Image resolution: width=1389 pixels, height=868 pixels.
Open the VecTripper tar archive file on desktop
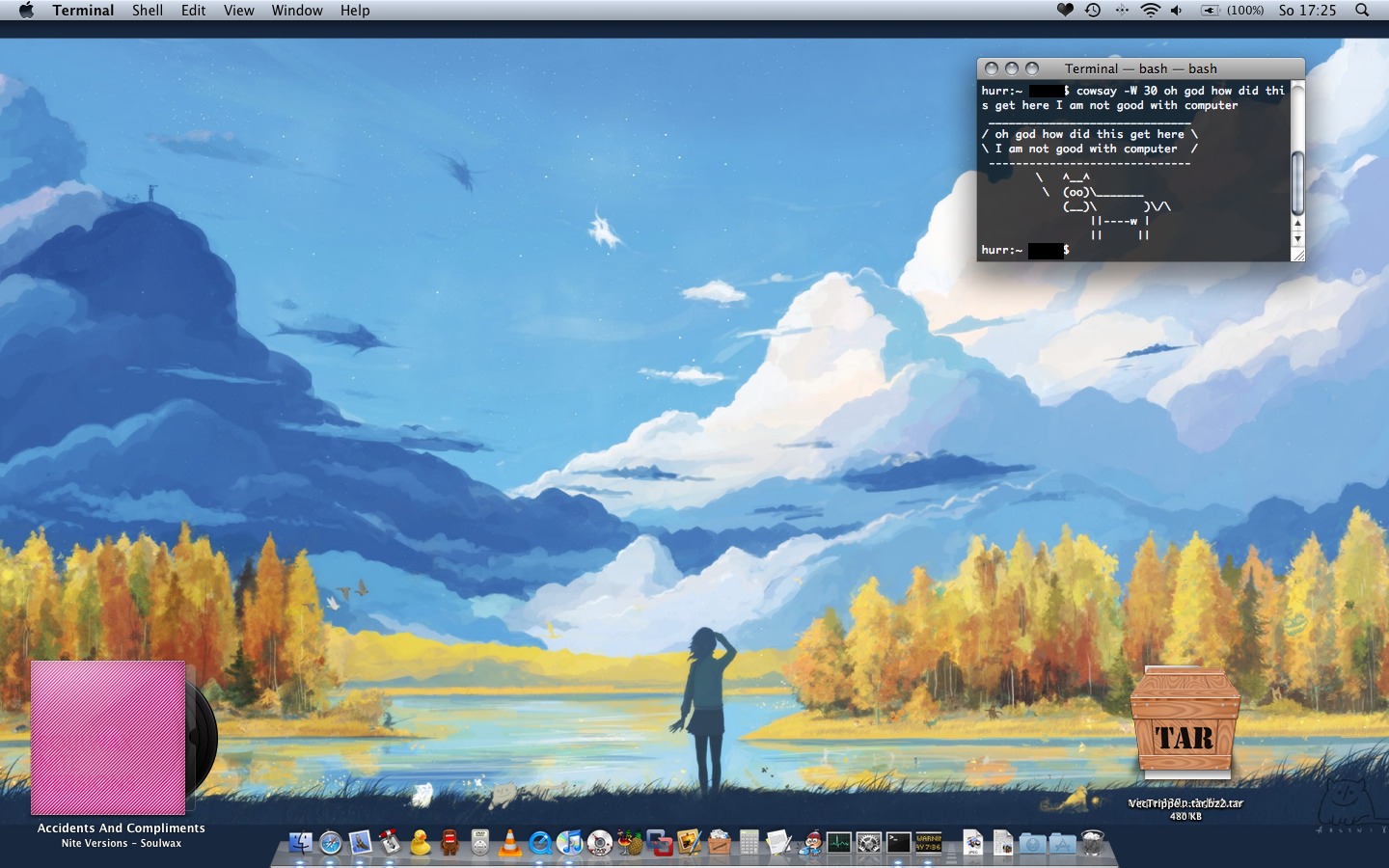[1185, 743]
